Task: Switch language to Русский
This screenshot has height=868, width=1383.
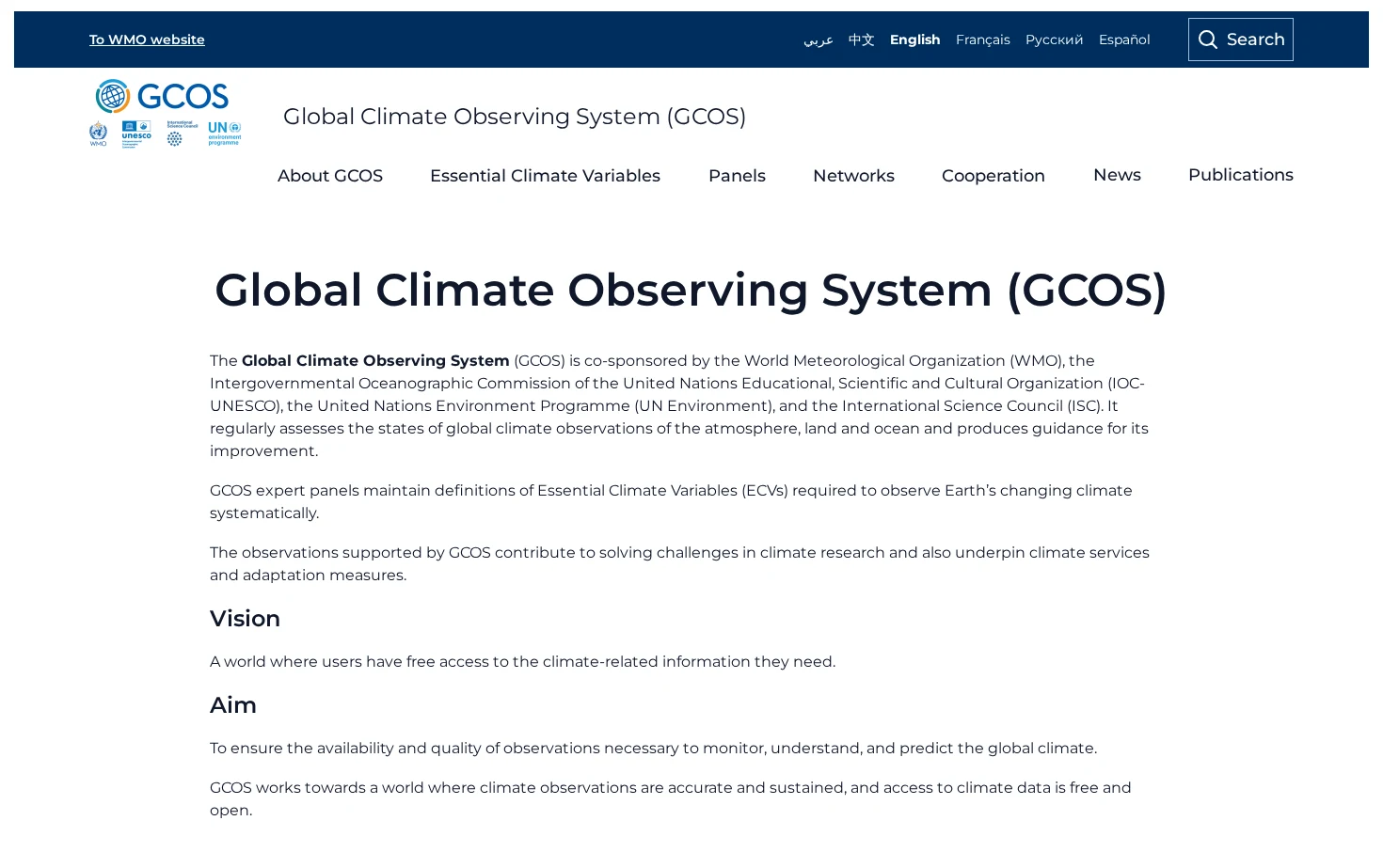Action: tap(1054, 39)
